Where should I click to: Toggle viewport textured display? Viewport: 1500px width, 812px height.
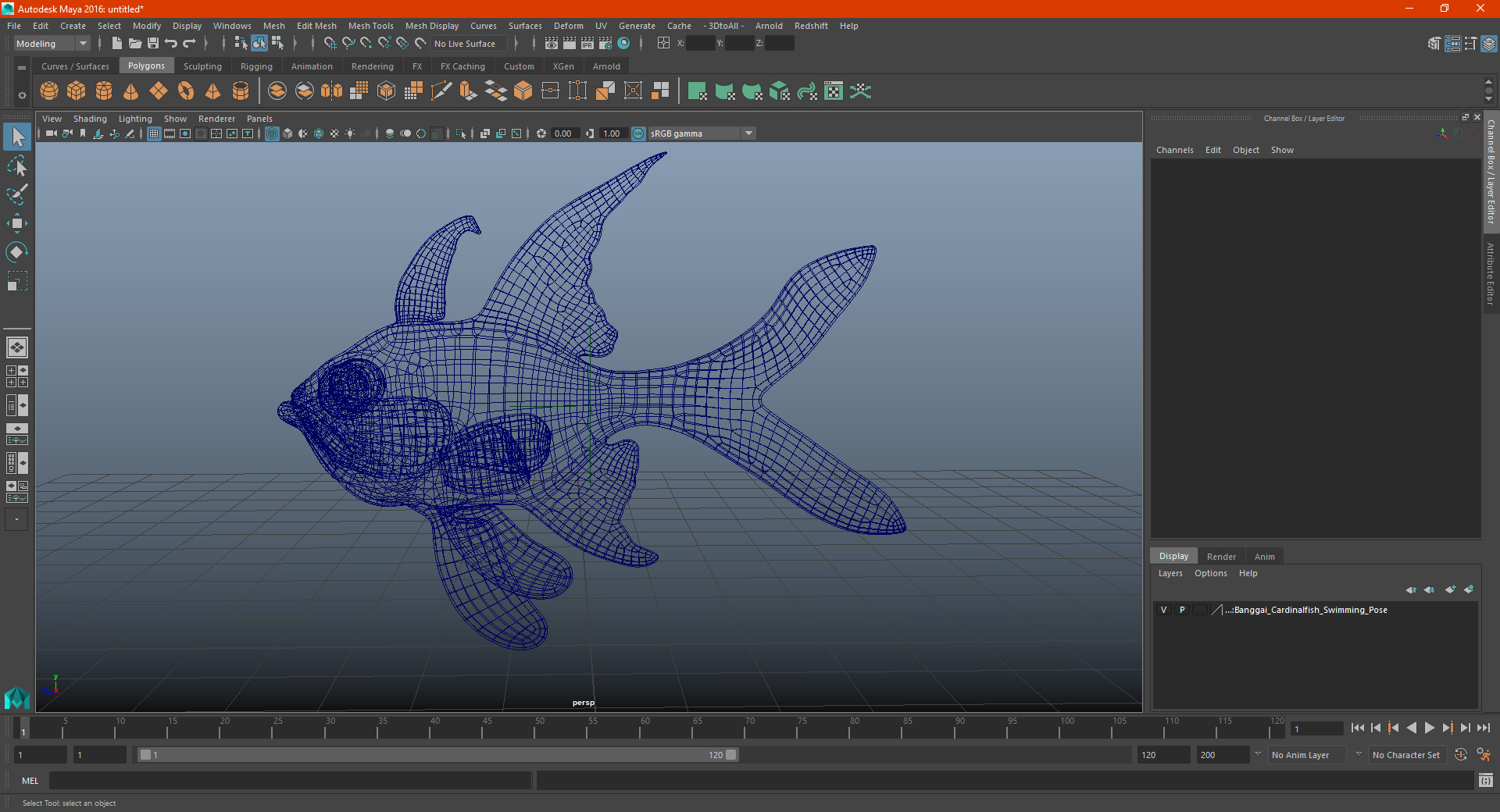coord(334,134)
